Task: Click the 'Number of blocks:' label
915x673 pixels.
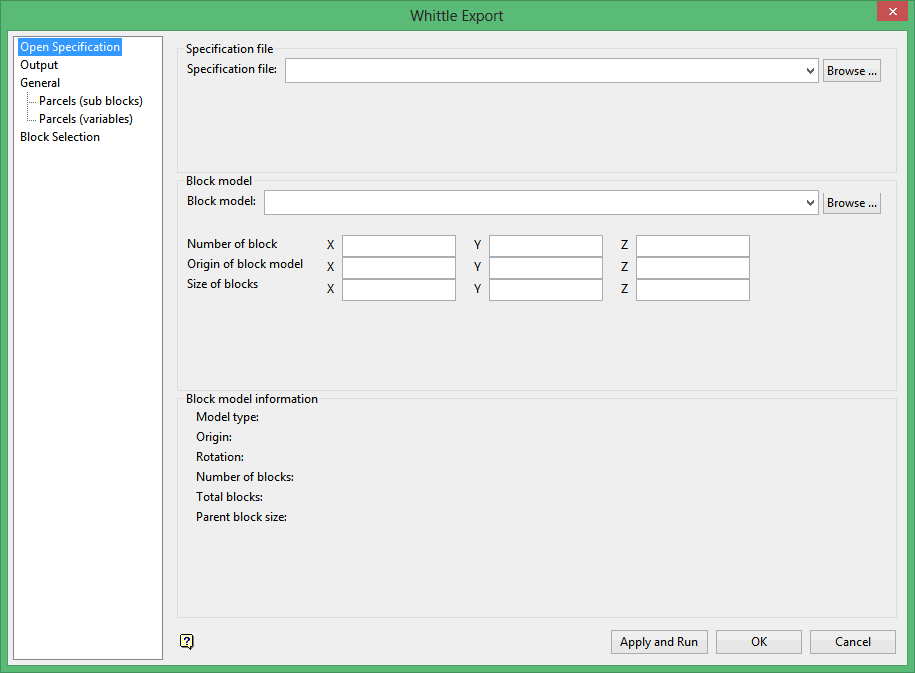Action: coord(245,477)
